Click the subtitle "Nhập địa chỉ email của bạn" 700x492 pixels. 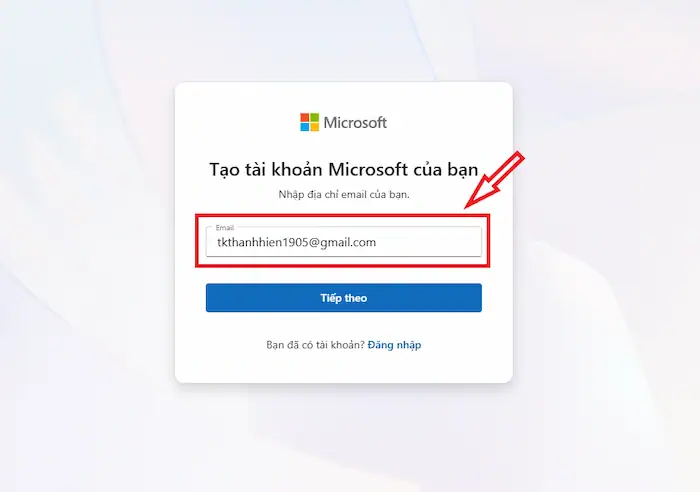[x=344, y=195]
